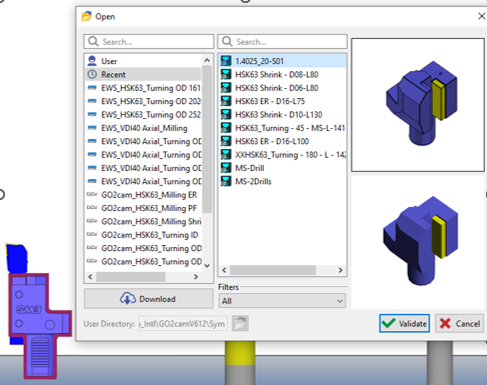The height and width of the screenshot is (385, 487).
Task: Click the icon next to HSK63 Shrink - D06-L80
Action: (226, 88)
